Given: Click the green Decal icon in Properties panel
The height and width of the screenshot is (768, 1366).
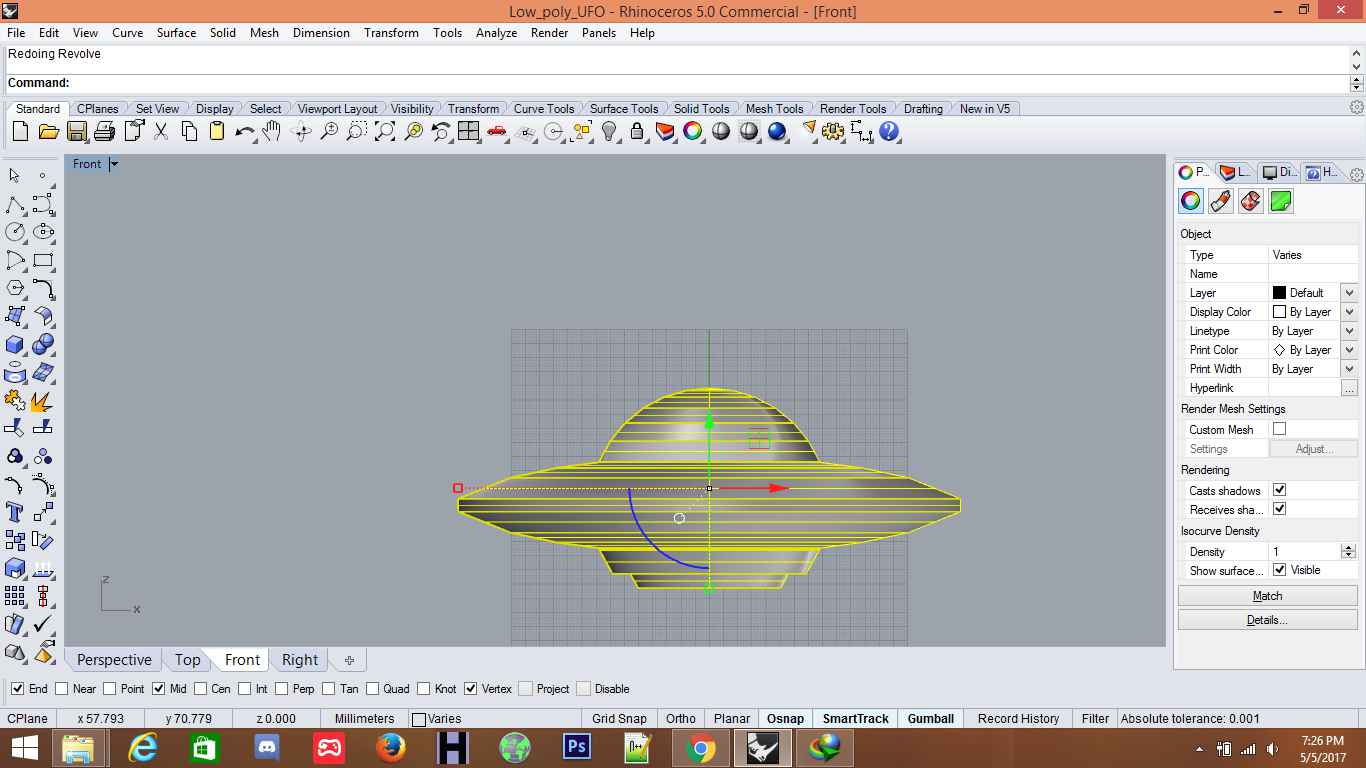Looking at the screenshot, I should click(1281, 201).
